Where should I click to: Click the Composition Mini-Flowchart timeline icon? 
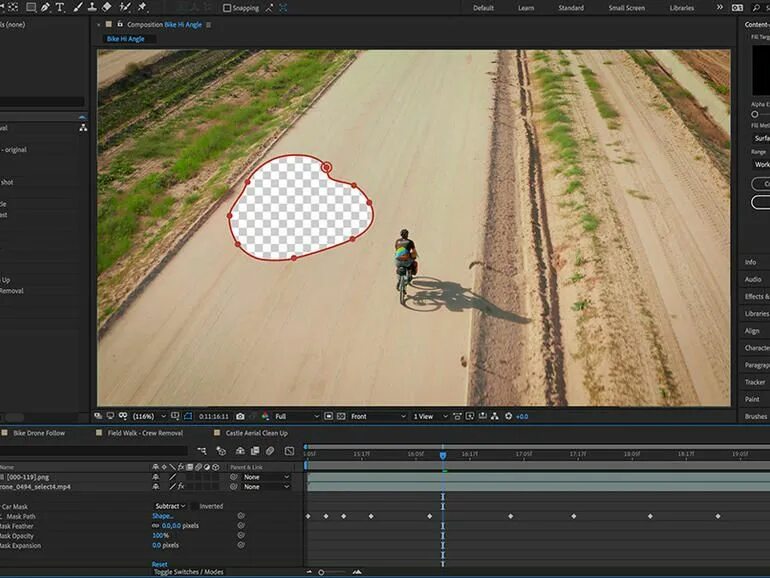(202, 451)
